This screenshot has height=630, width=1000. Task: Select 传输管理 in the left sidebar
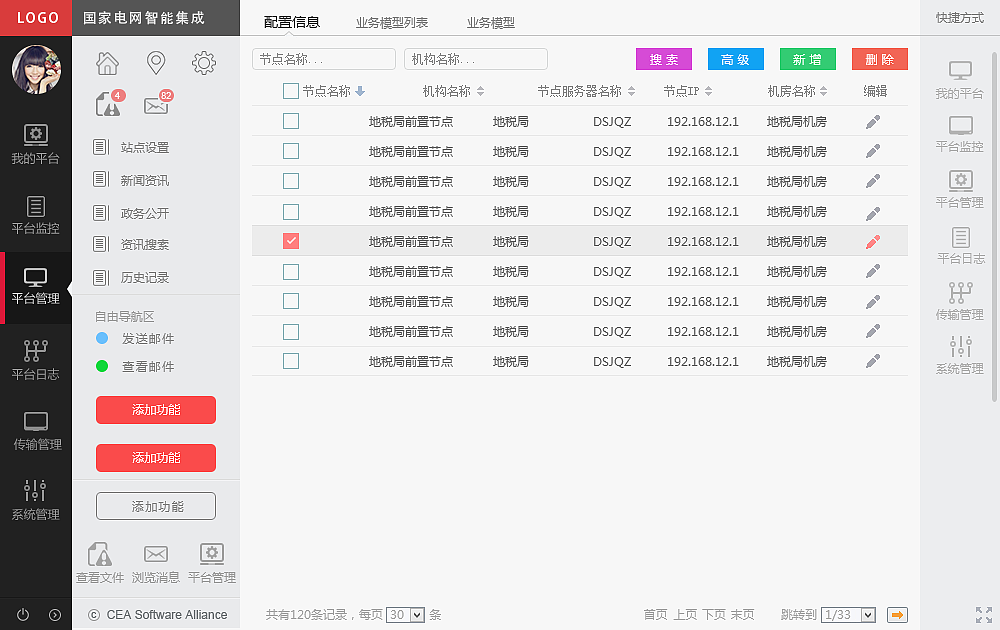35,432
